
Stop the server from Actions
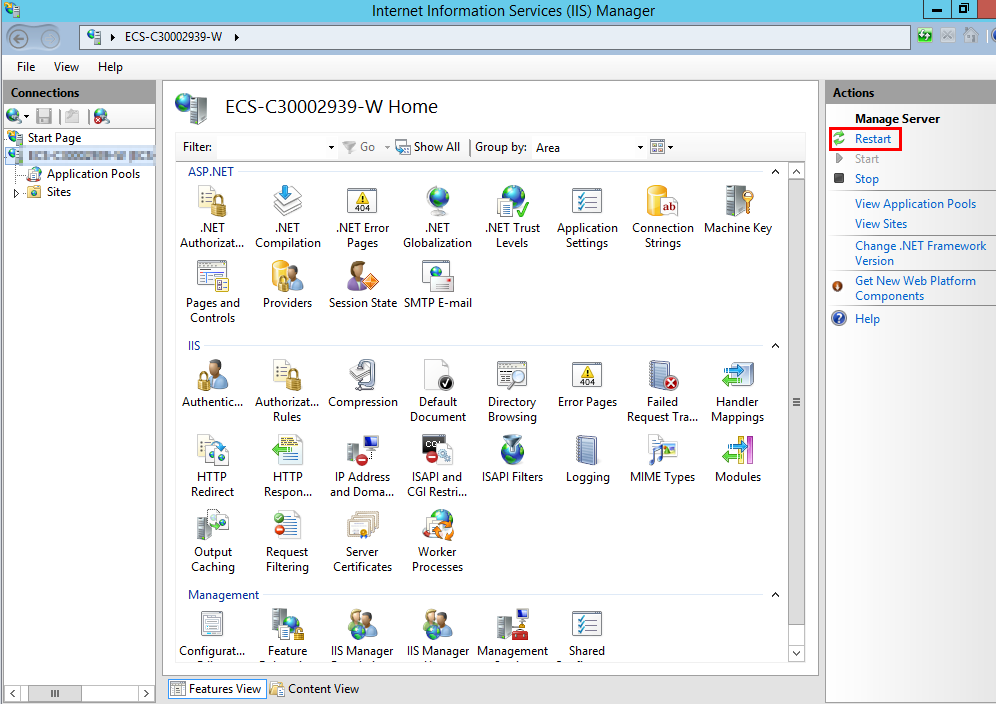pos(866,179)
